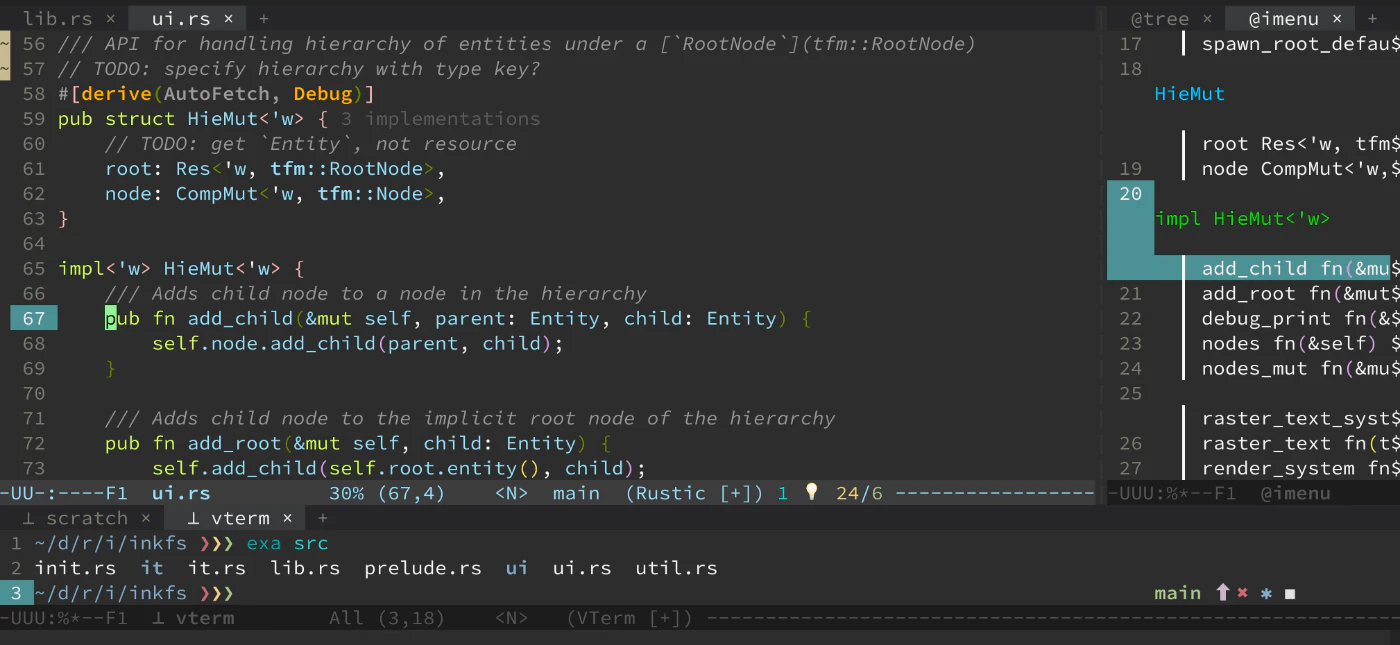
Task: Click the '(Rustic [+])' mode indicator
Action: 694,493
